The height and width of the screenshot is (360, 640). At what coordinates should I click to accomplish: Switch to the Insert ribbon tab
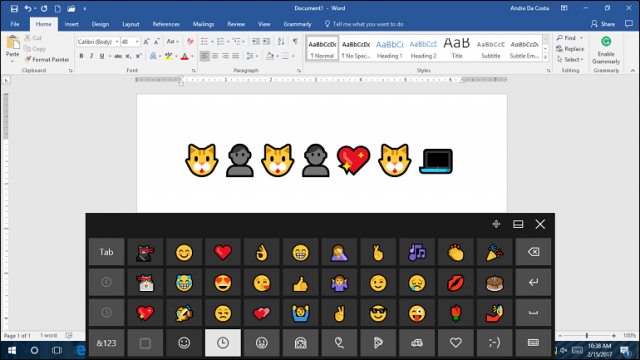pyautogui.click(x=71, y=24)
